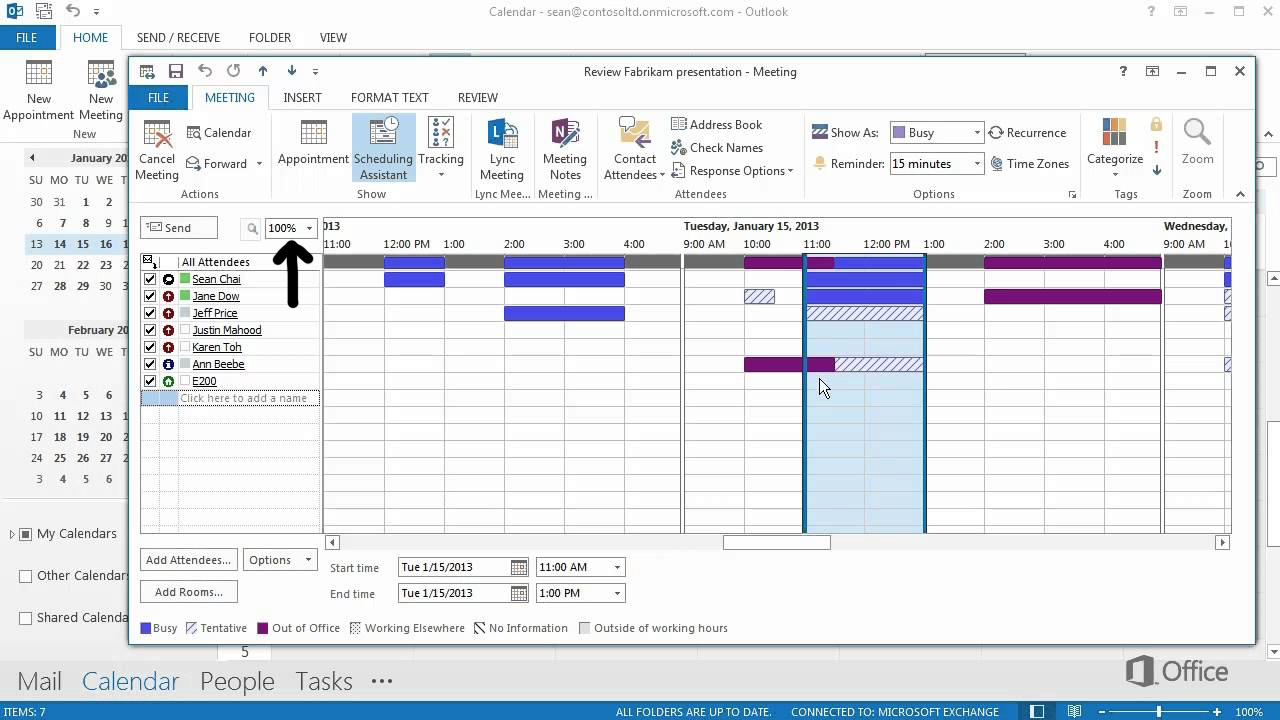Viewport: 1280px width, 720px height.
Task: Switch to the FORMAT TEXT tab
Action: [x=389, y=98]
